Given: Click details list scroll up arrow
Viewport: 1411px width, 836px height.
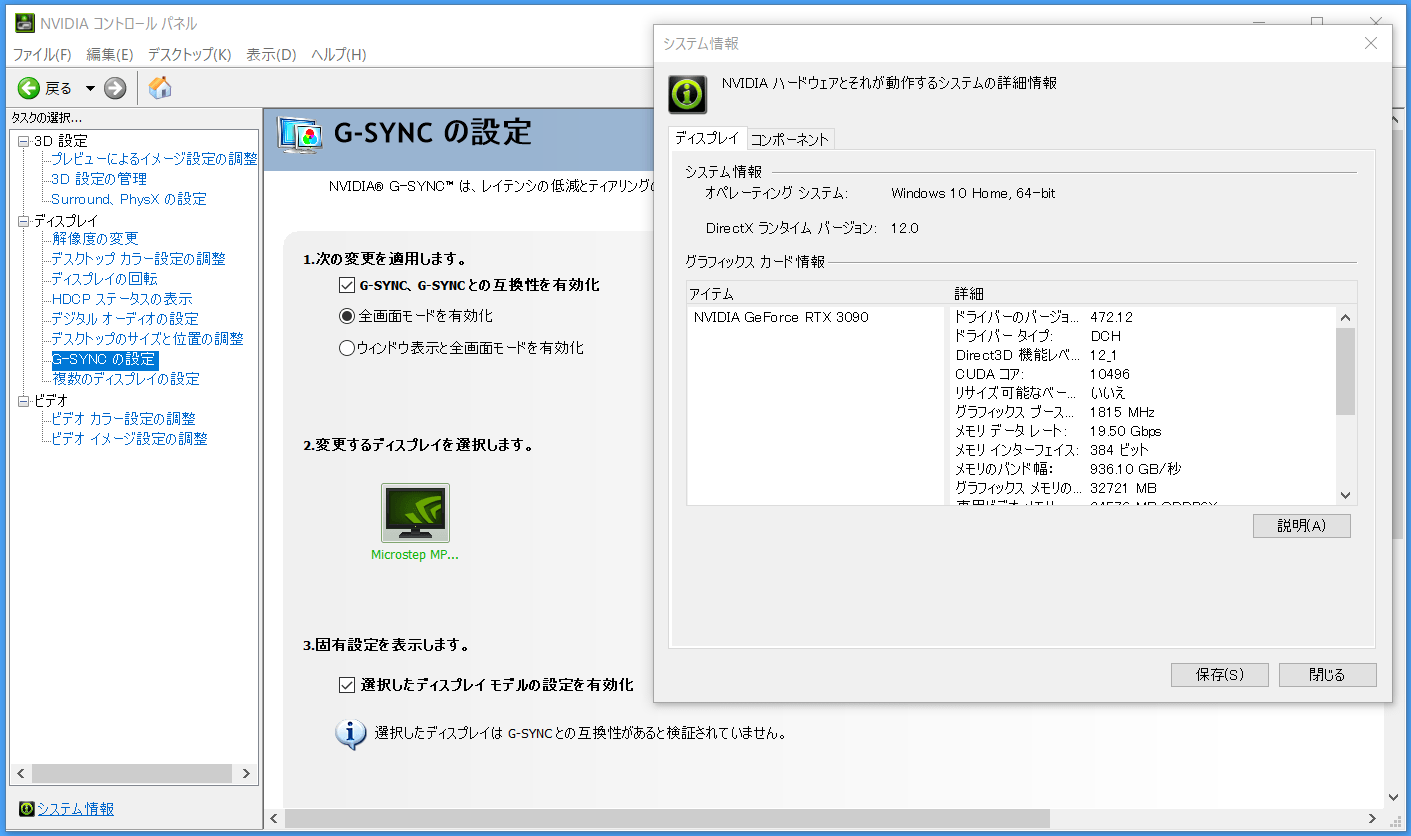Looking at the screenshot, I should tap(1345, 317).
